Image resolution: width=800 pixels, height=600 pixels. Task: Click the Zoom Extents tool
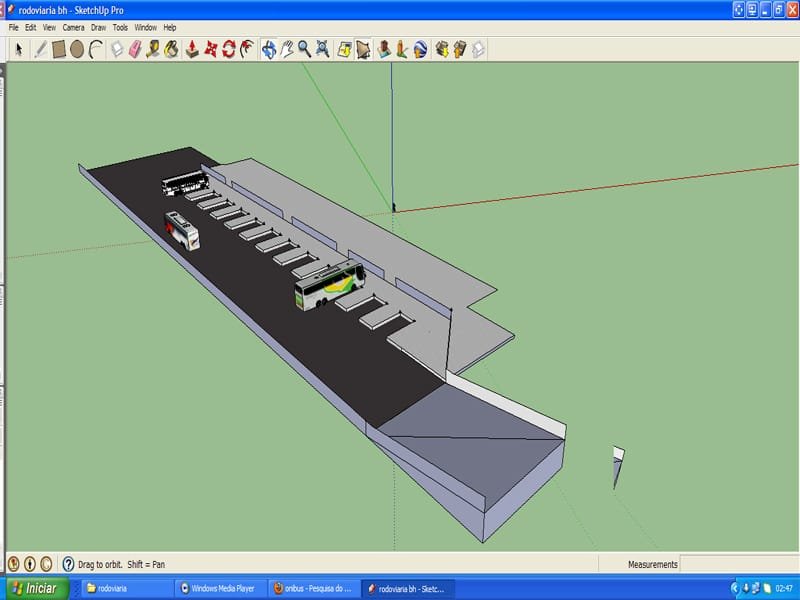[x=323, y=48]
